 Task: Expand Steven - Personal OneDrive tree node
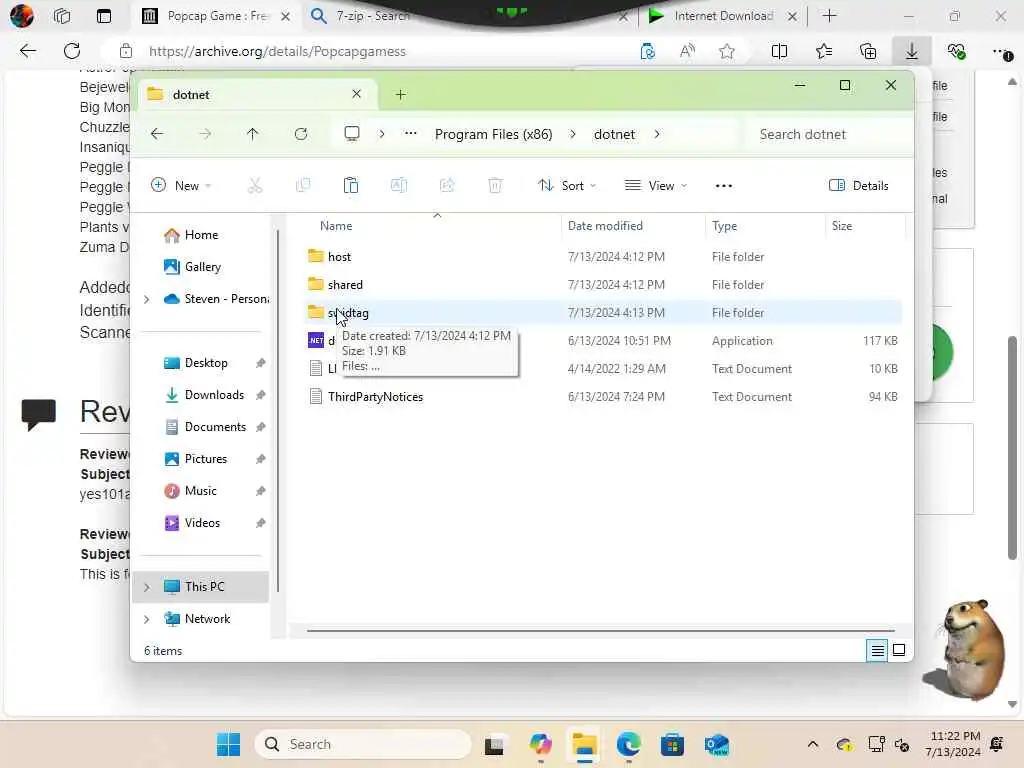click(x=147, y=299)
